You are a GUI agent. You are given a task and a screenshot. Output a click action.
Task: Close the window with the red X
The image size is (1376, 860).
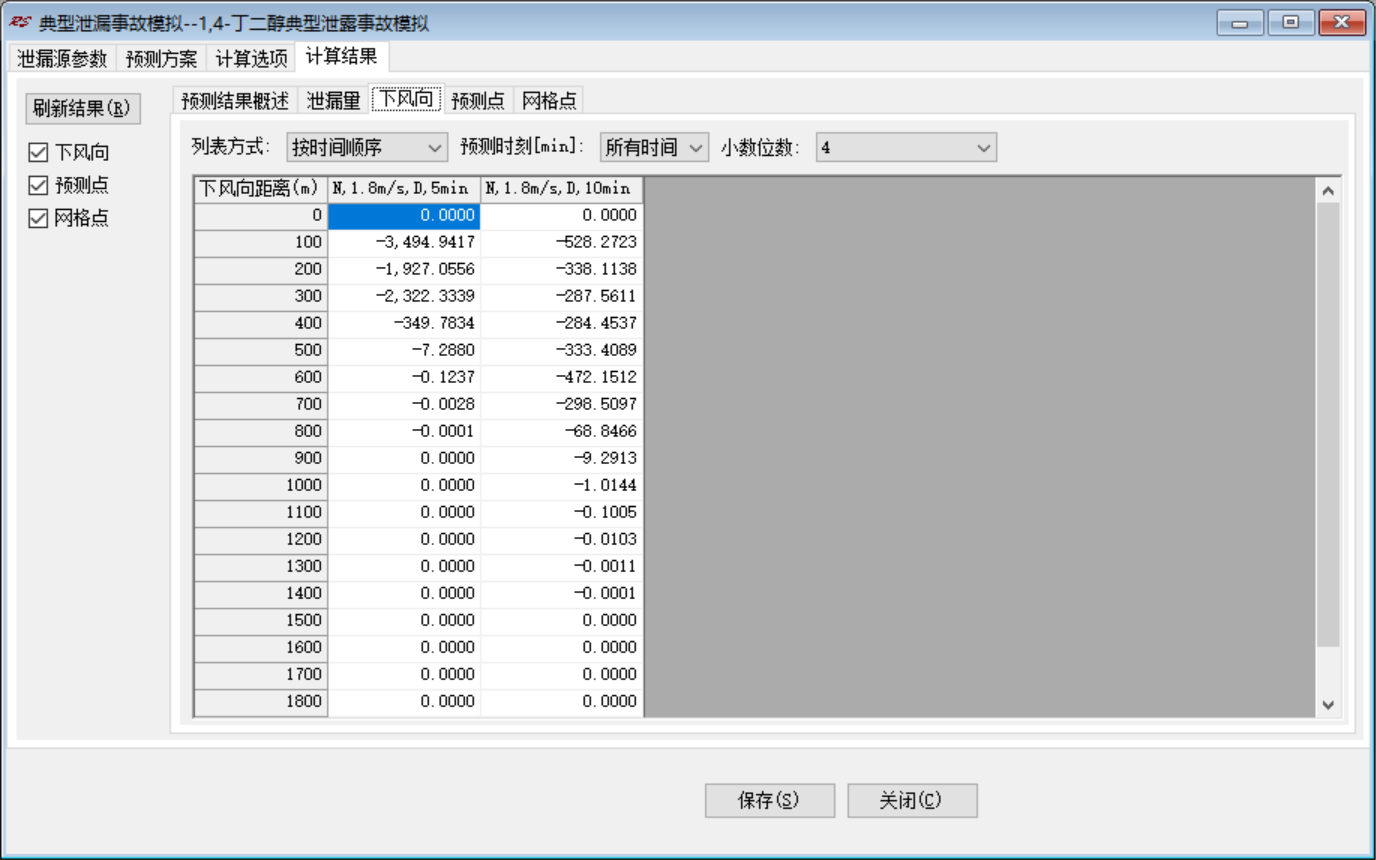tap(1342, 23)
